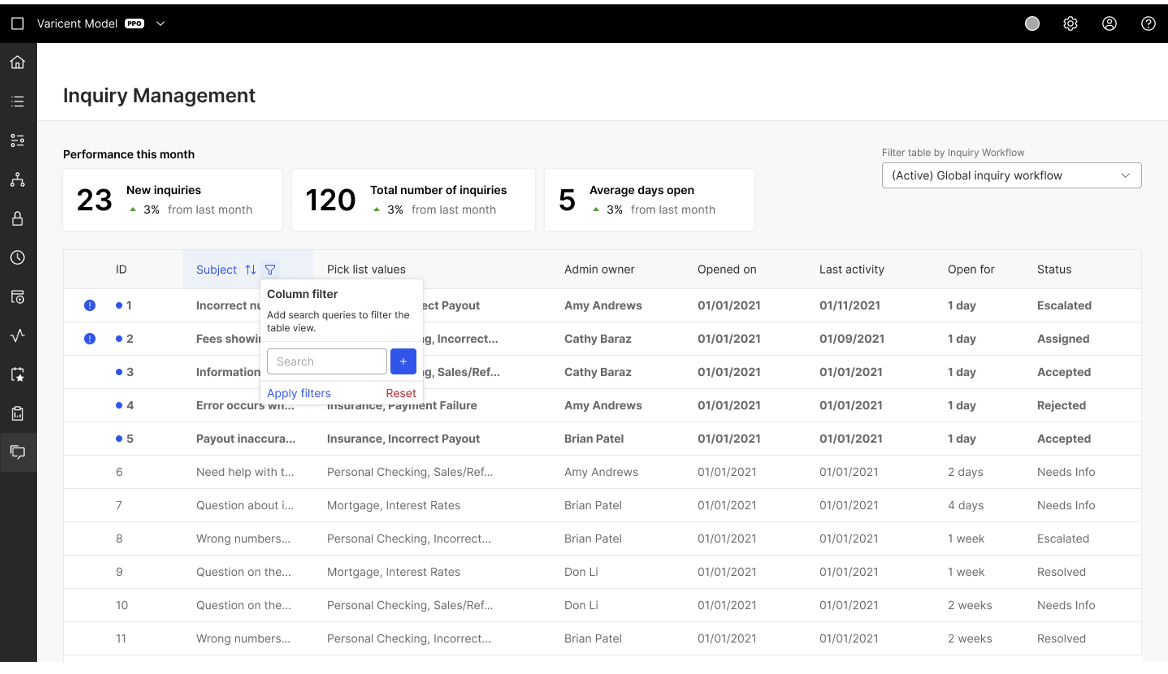Click the lock icon in the sidebar
Screen dimensions: 1168x674
point(17,219)
